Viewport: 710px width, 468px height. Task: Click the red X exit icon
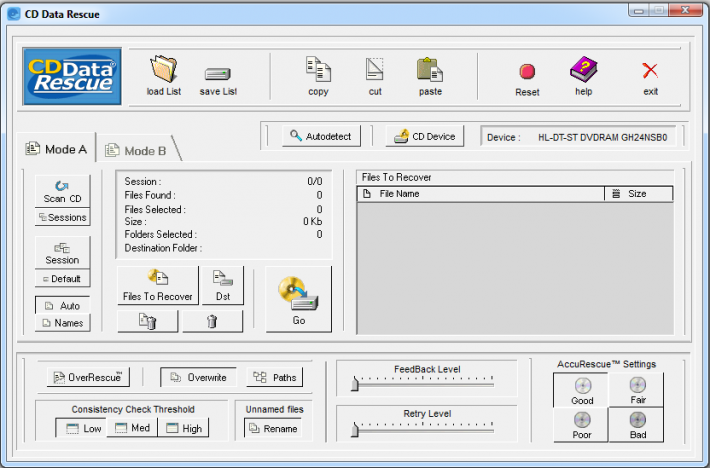click(x=650, y=71)
